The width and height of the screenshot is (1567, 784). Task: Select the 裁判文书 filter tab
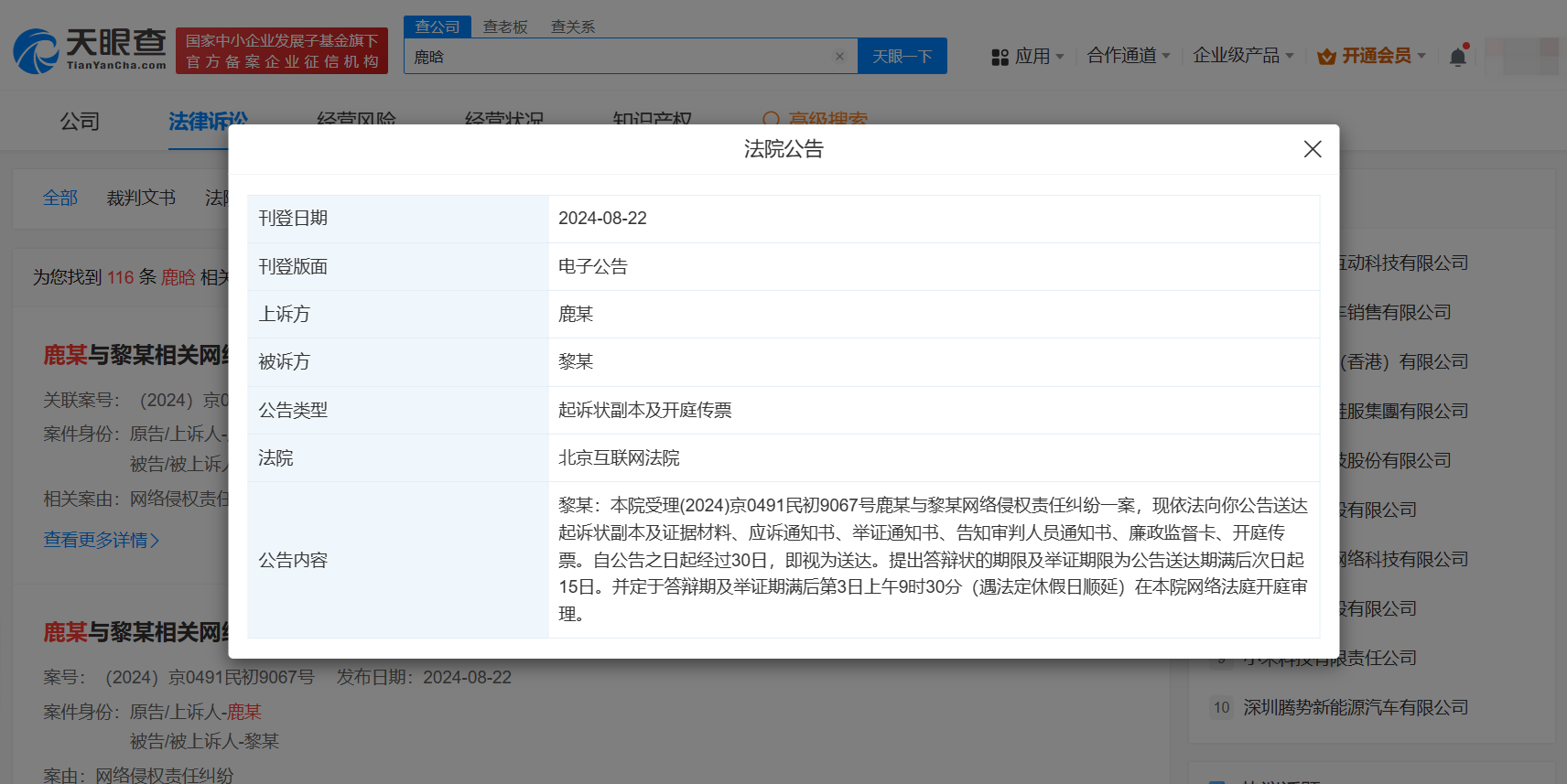click(141, 198)
